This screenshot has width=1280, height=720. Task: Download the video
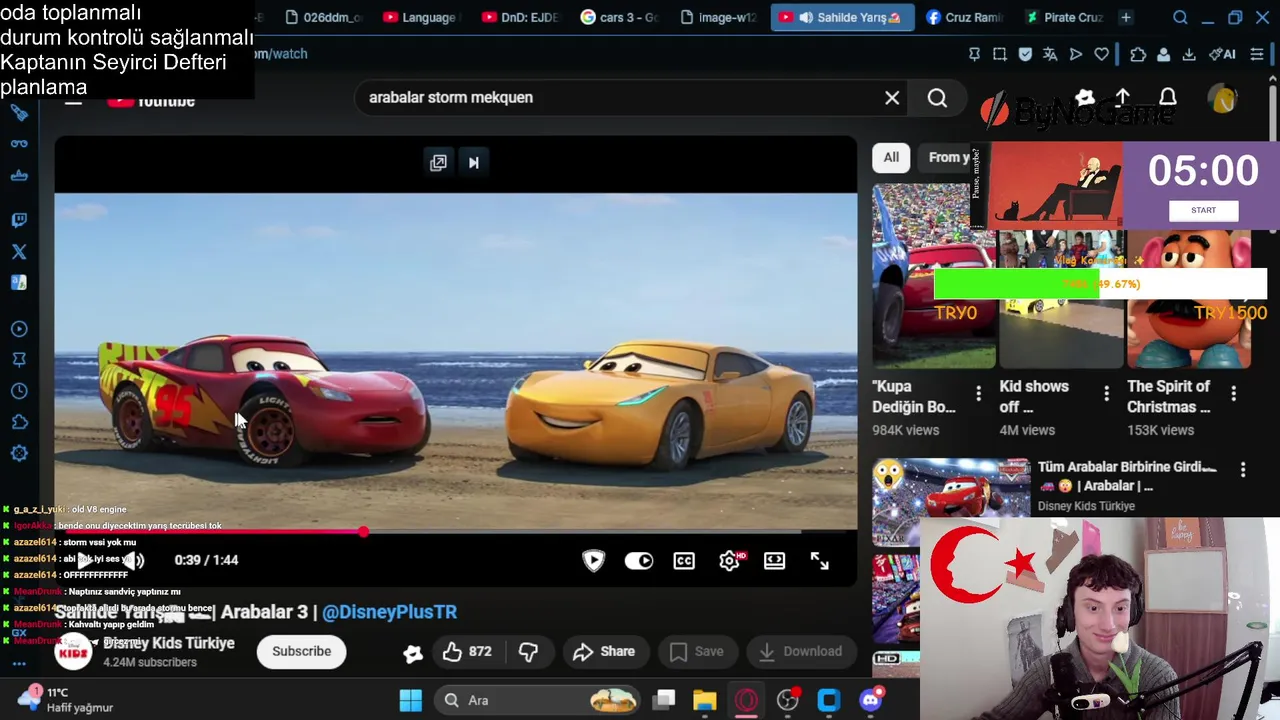800,651
